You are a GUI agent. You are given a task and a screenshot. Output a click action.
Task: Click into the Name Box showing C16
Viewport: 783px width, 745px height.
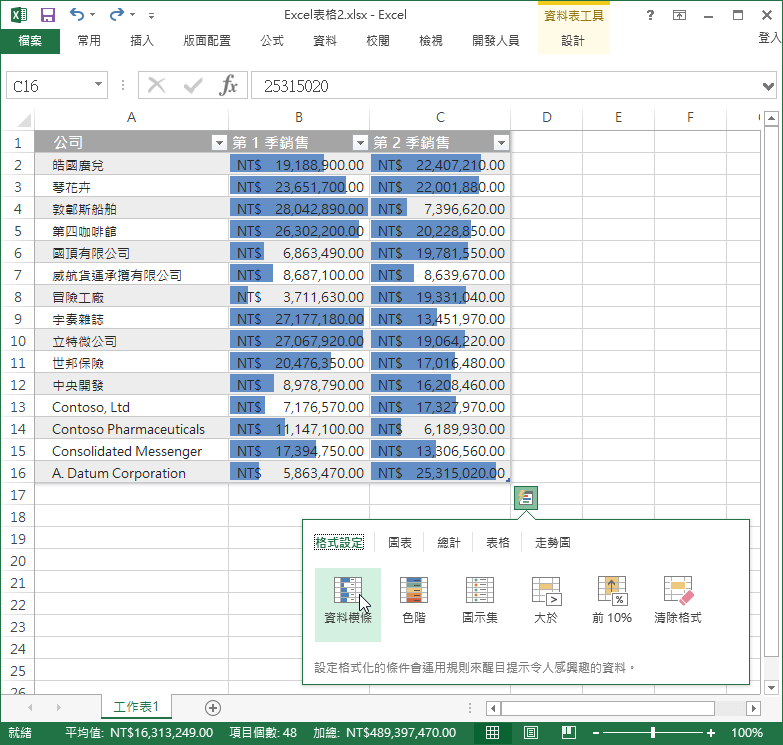coord(50,86)
